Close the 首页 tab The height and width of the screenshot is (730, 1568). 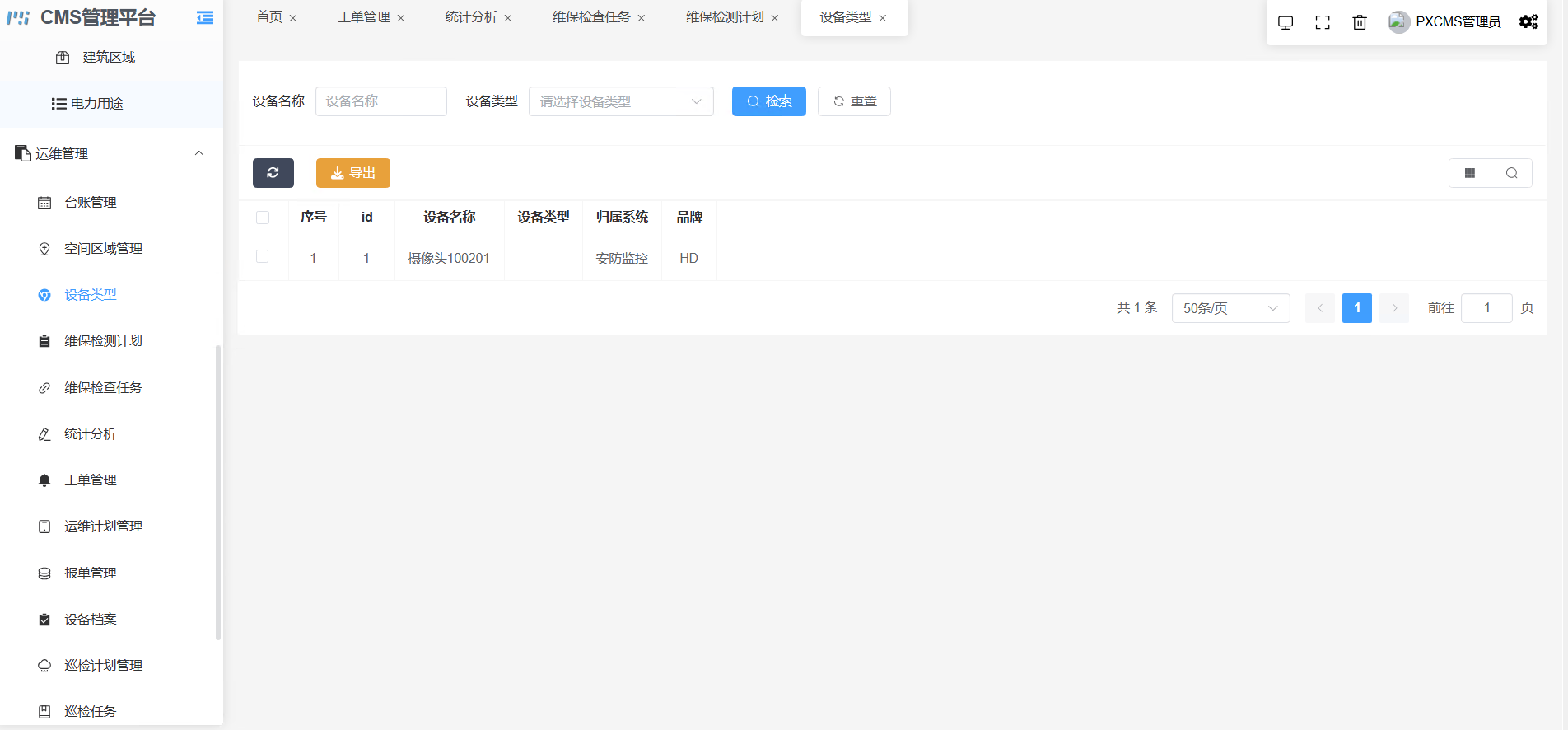(293, 18)
